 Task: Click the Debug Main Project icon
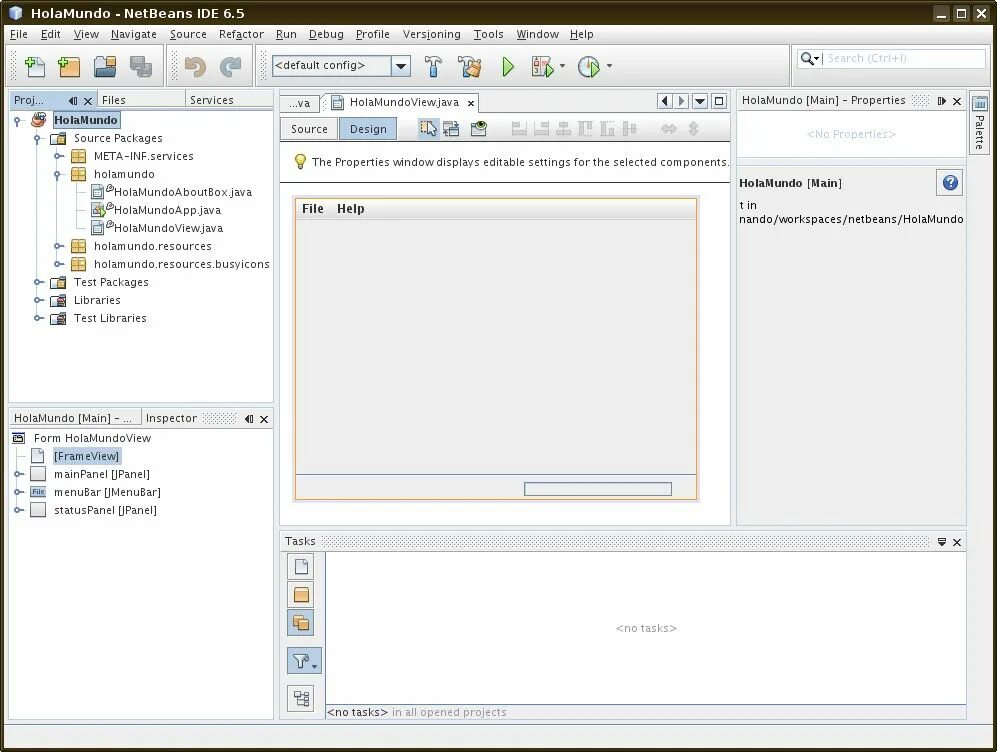click(542, 66)
